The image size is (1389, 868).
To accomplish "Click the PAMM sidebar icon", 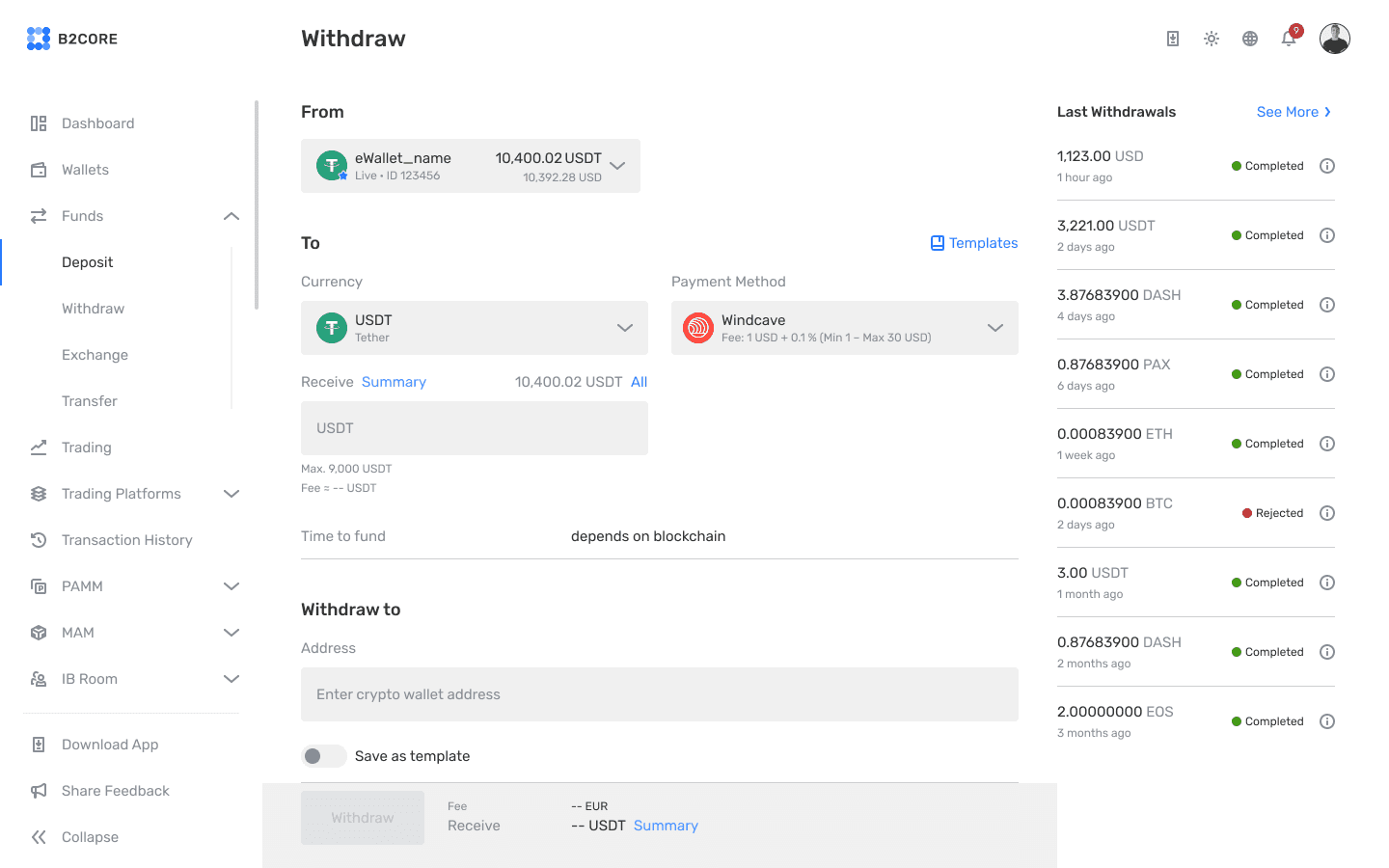I will (x=39, y=586).
